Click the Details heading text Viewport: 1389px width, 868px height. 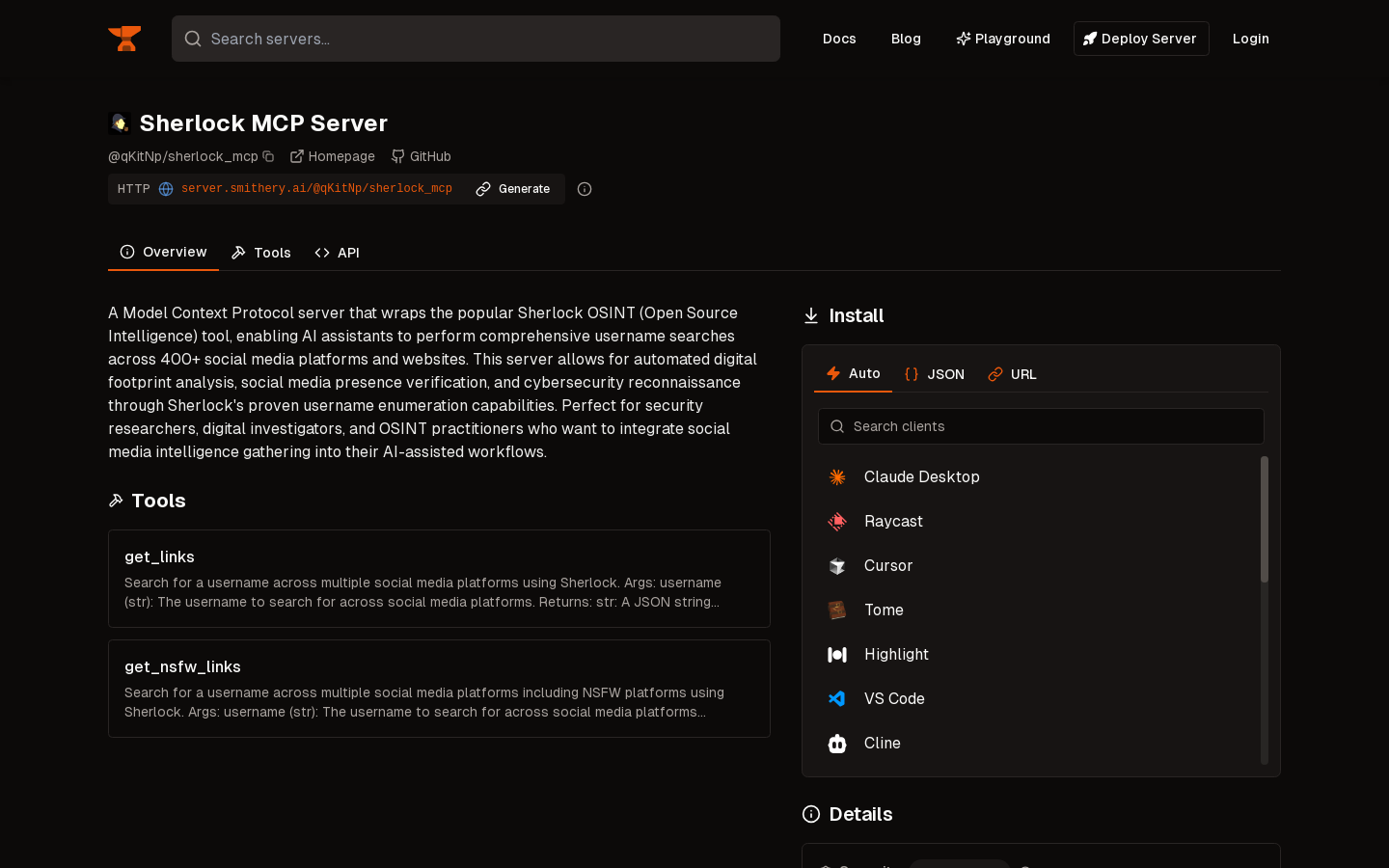(860, 814)
